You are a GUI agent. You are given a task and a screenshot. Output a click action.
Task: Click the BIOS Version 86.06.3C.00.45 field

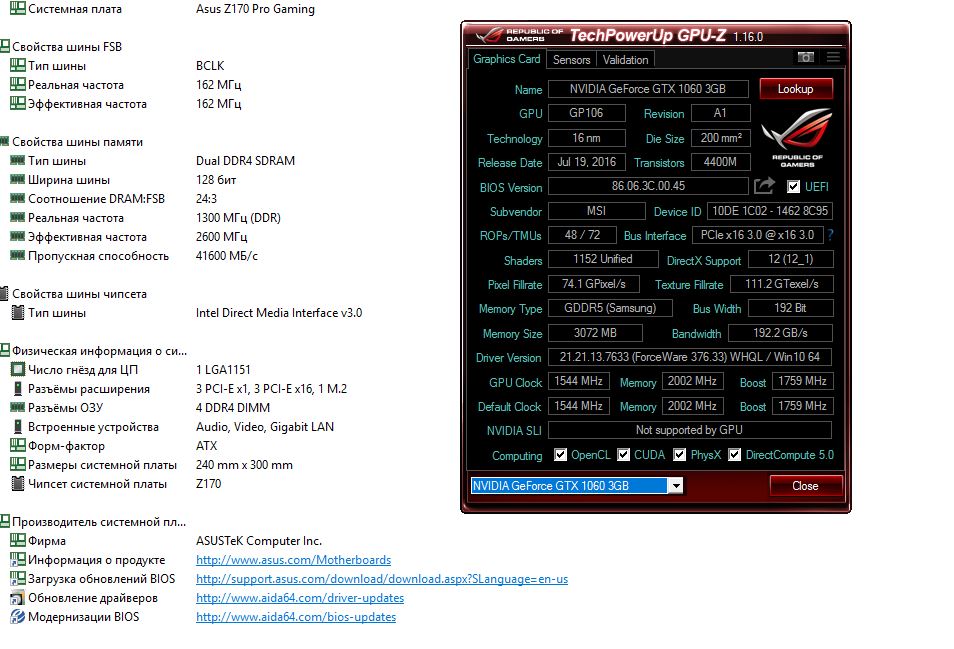point(648,186)
